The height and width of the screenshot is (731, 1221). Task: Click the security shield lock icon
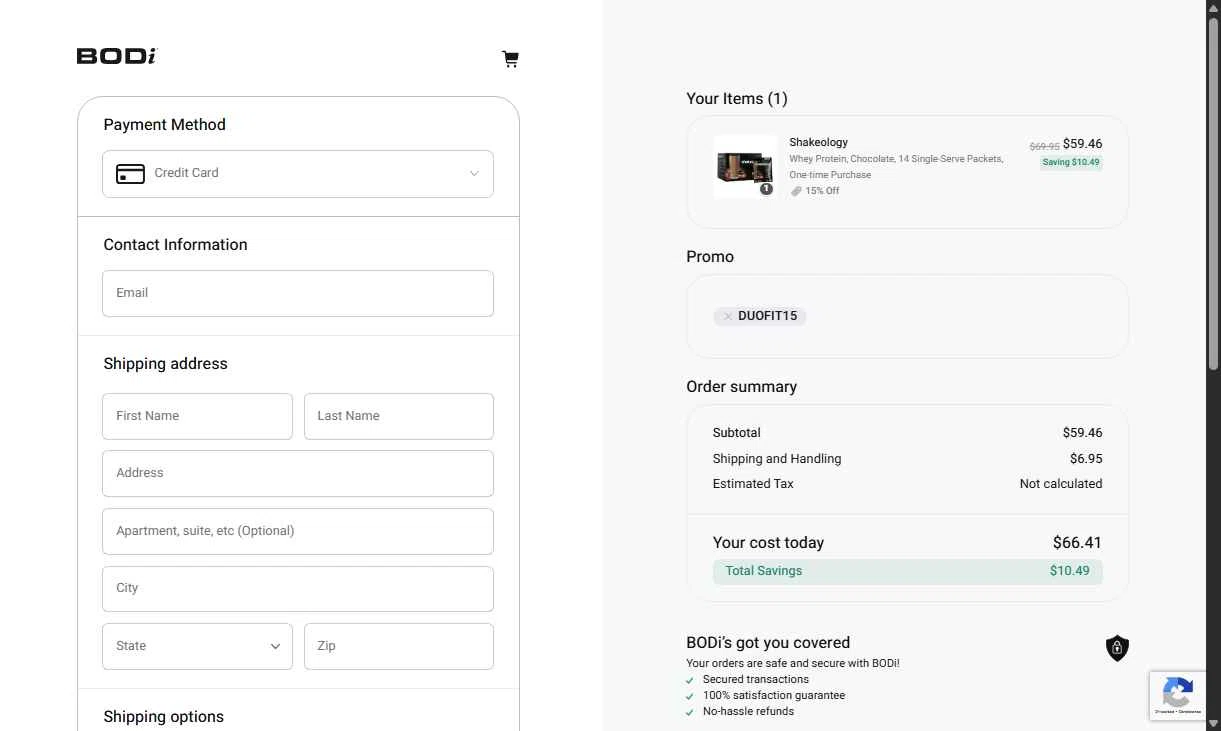point(1117,648)
